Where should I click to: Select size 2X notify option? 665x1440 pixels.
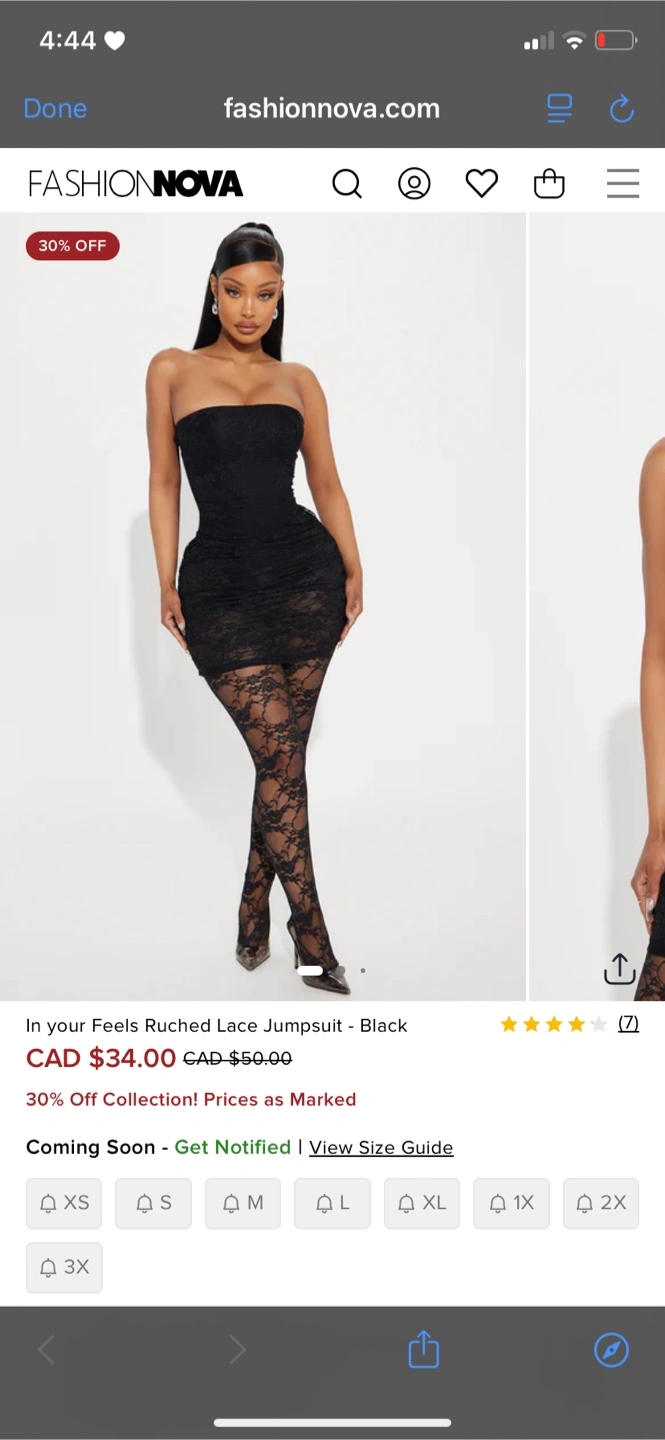pos(601,1203)
